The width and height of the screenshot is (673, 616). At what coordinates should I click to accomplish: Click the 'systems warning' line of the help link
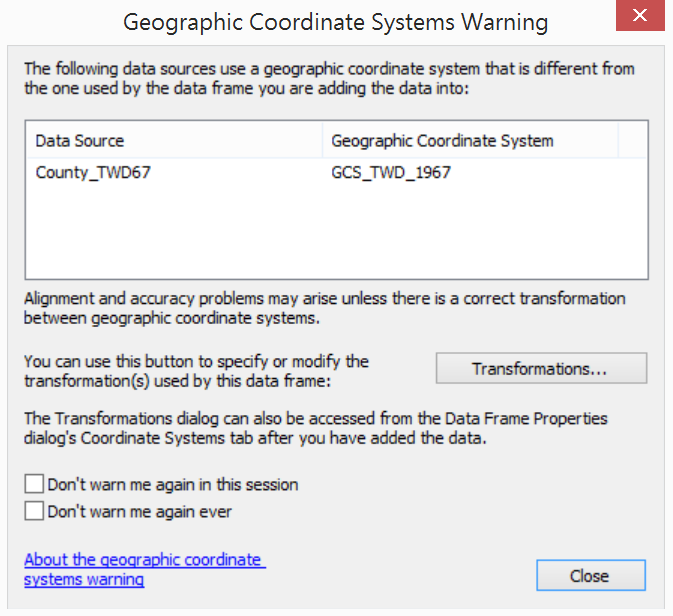pos(84,579)
